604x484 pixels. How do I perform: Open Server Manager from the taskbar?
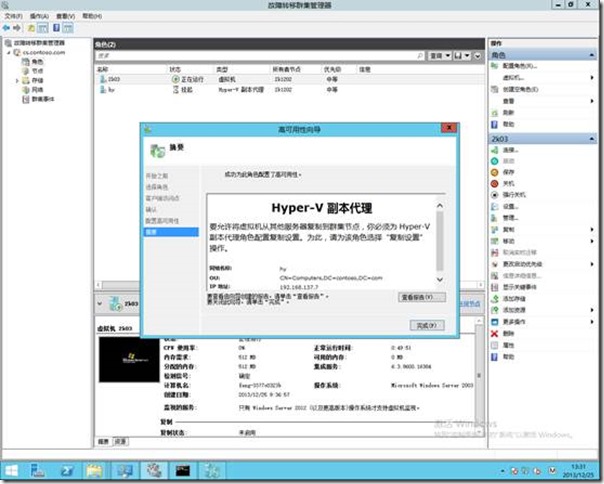coord(38,471)
